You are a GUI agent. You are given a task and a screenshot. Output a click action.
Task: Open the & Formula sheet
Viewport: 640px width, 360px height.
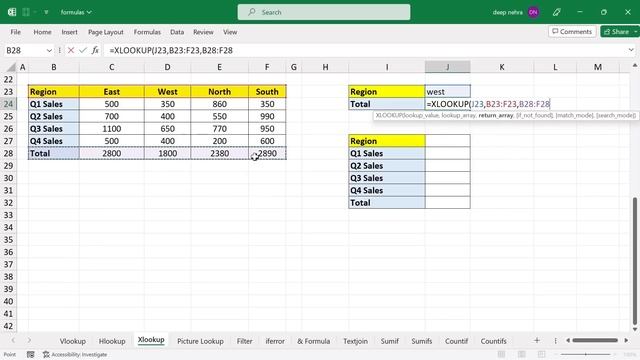(x=313, y=341)
